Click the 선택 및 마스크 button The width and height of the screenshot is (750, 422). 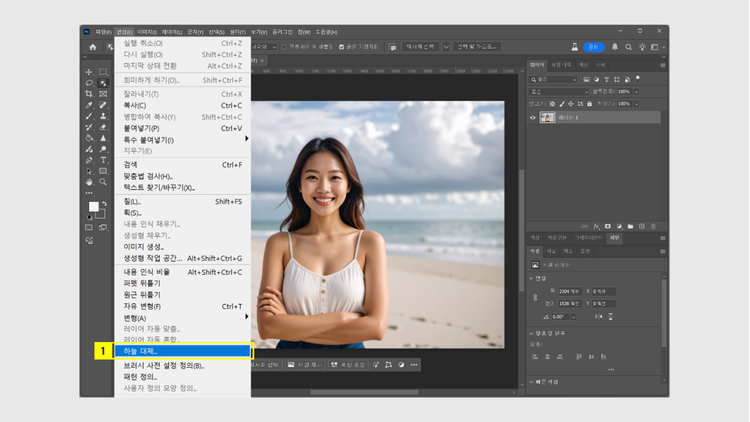pos(477,47)
